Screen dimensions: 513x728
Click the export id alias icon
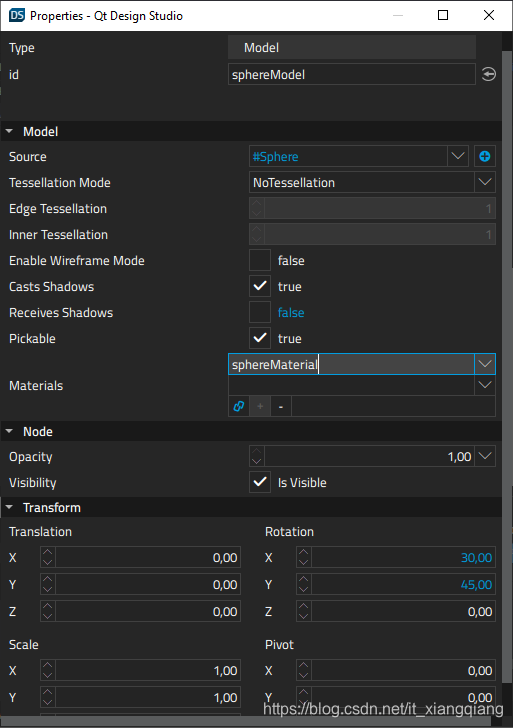[488, 74]
